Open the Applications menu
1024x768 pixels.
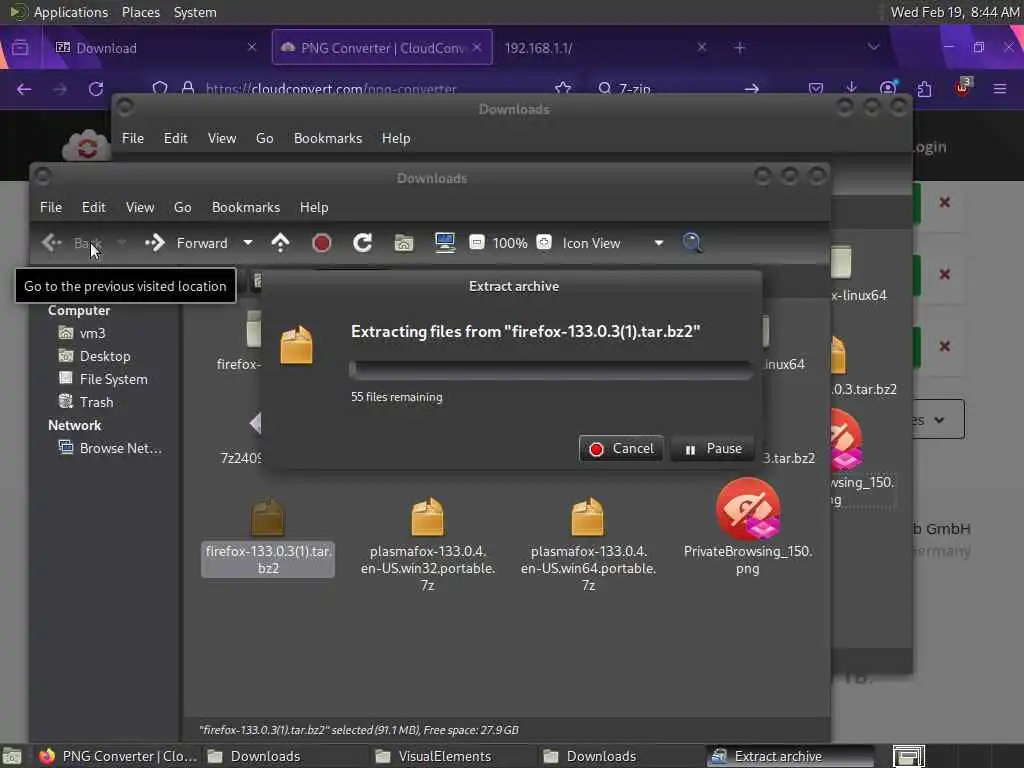coord(71,12)
